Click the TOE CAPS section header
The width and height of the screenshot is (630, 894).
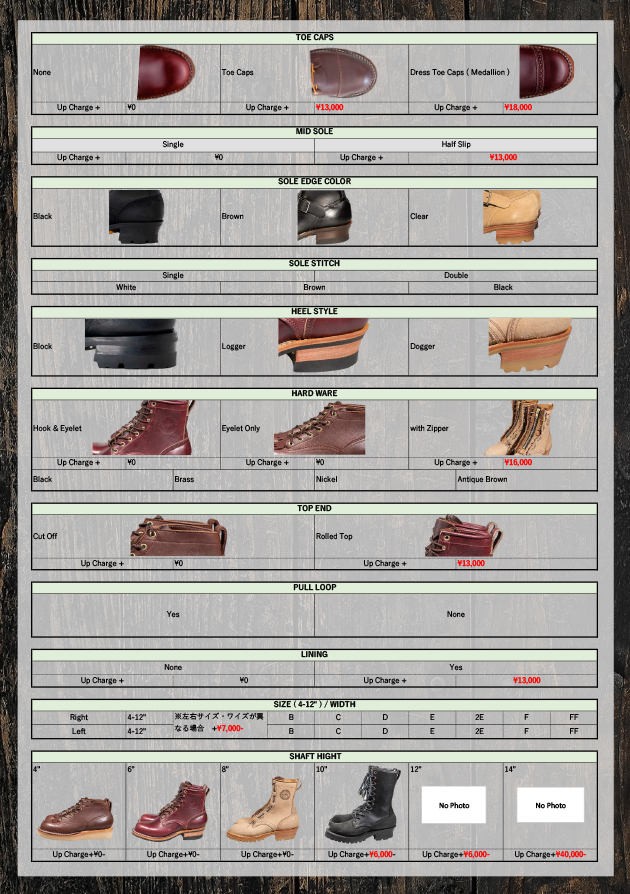click(314, 37)
